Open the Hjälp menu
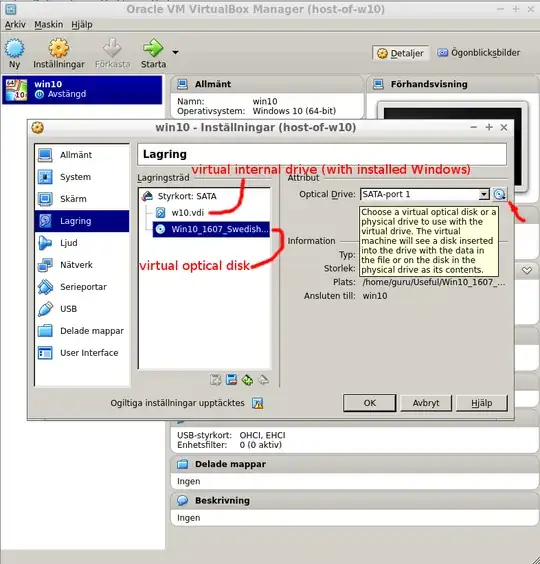540x564 pixels. coord(82,24)
